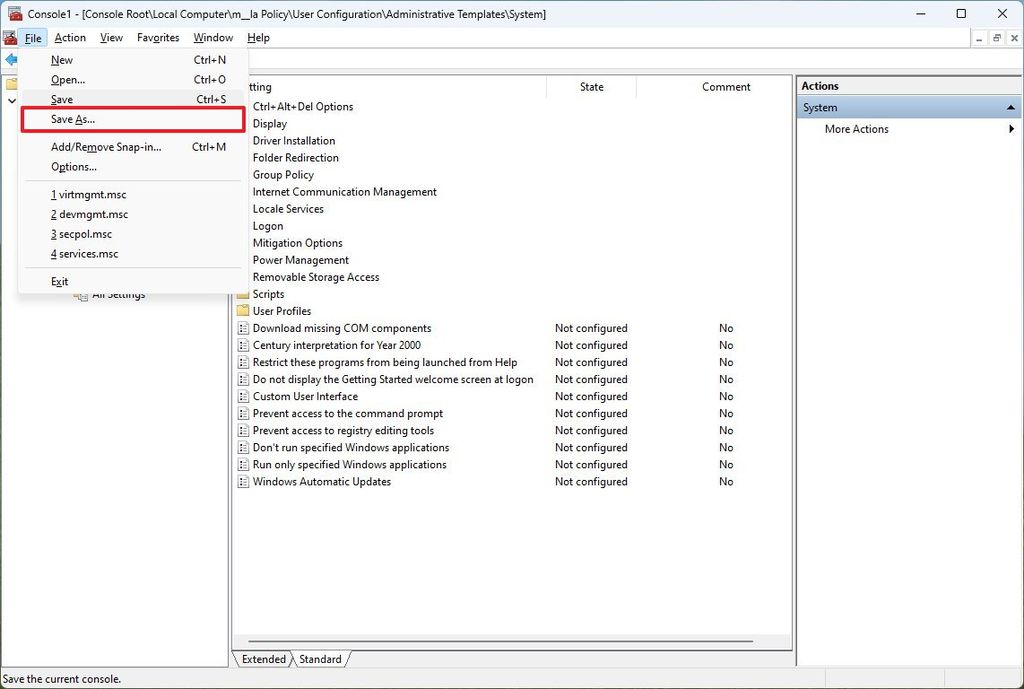Open the Window menu
Image resolution: width=1024 pixels, height=689 pixels.
click(x=212, y=37)
